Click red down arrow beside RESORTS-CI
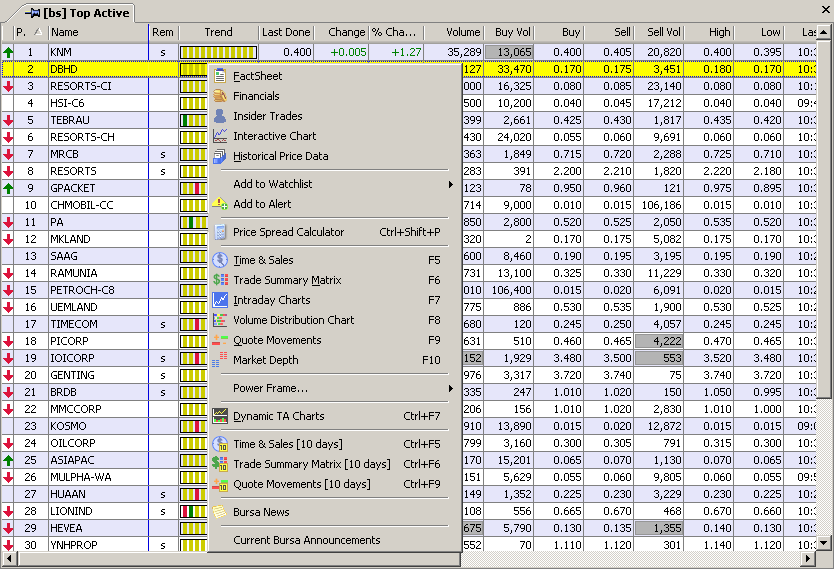 8,86
